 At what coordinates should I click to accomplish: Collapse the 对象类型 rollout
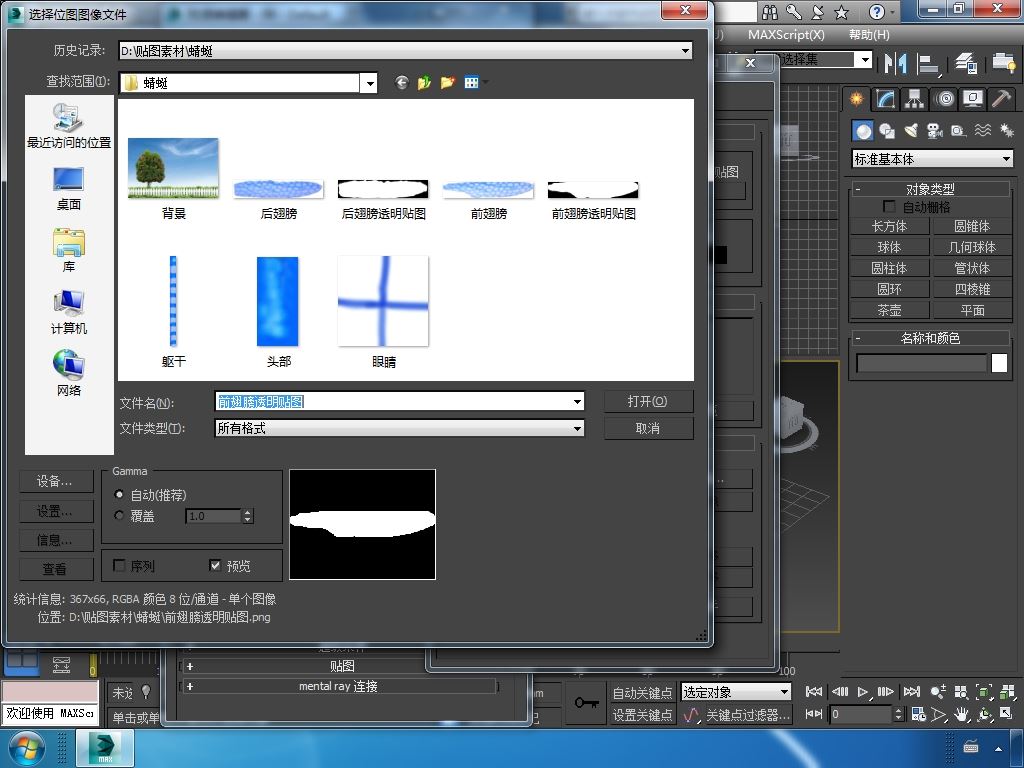pos(930,189)
